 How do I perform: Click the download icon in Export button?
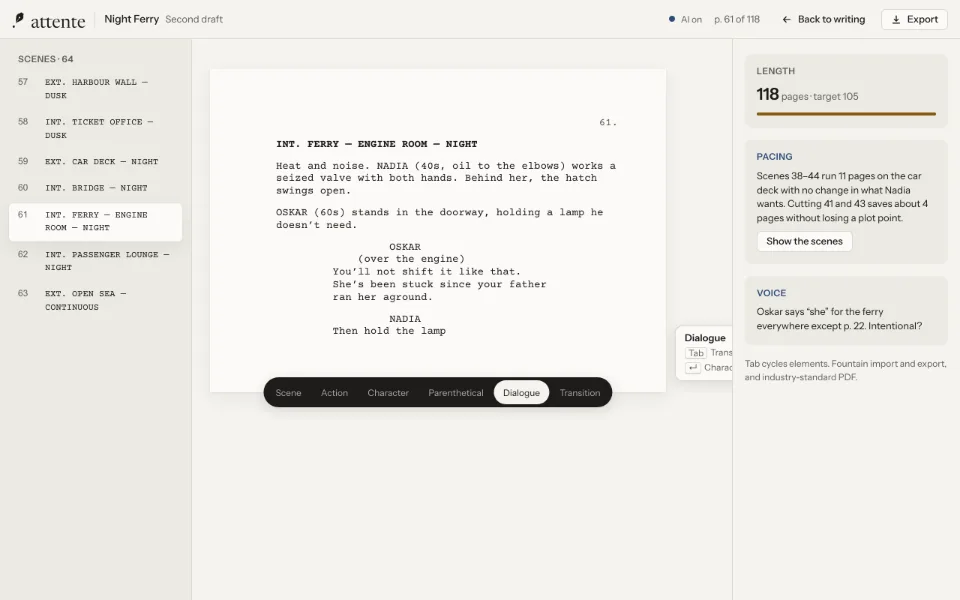(x=896, y=20)
